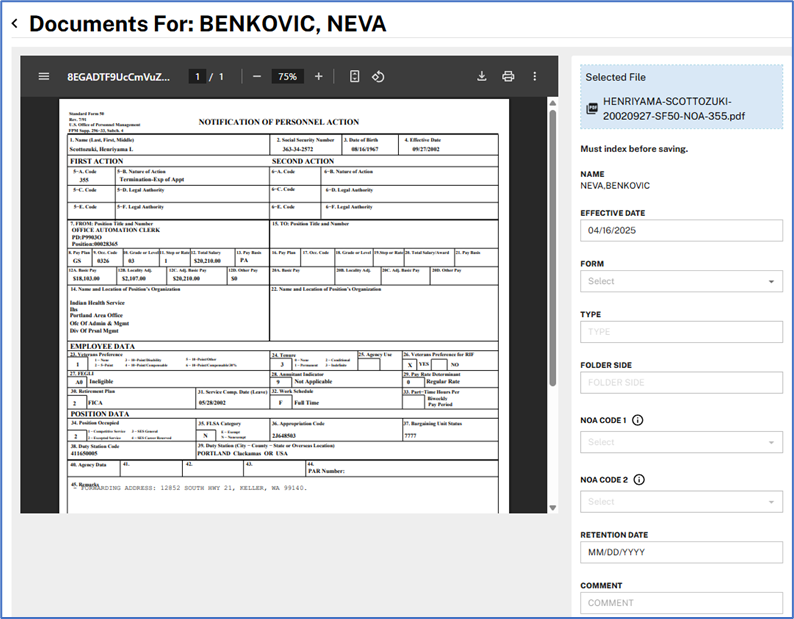Click 'Termination-Exp of Appt' in the document
Viewport: 794px width, 619px height.
point(152,179)
